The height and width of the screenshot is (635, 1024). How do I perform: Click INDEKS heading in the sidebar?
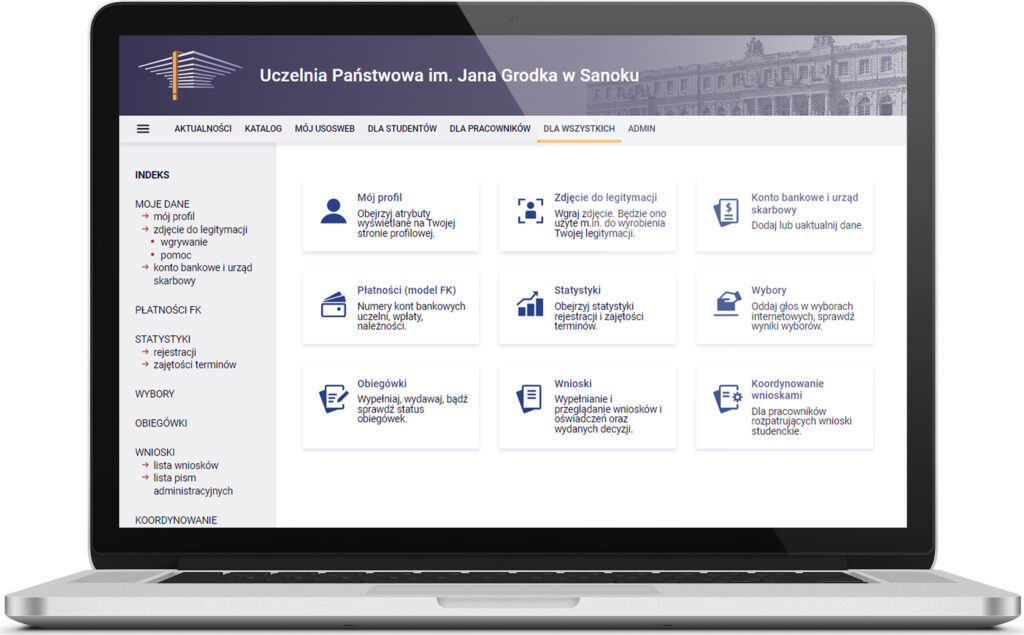(152, 175)
